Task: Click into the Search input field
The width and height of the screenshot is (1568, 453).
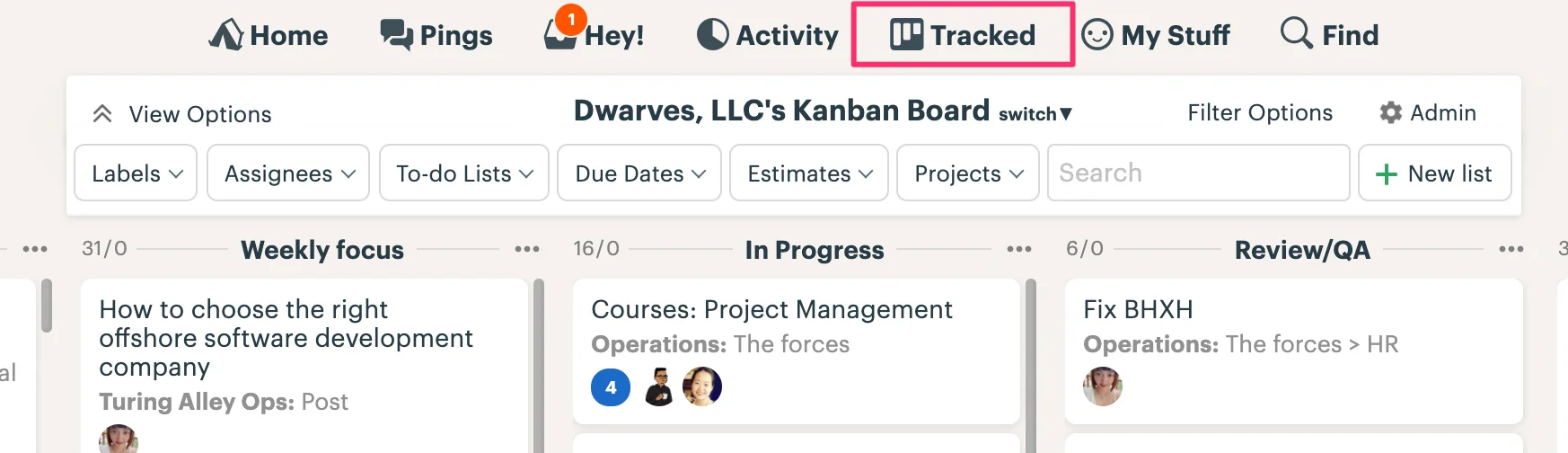Action: 1199,173
